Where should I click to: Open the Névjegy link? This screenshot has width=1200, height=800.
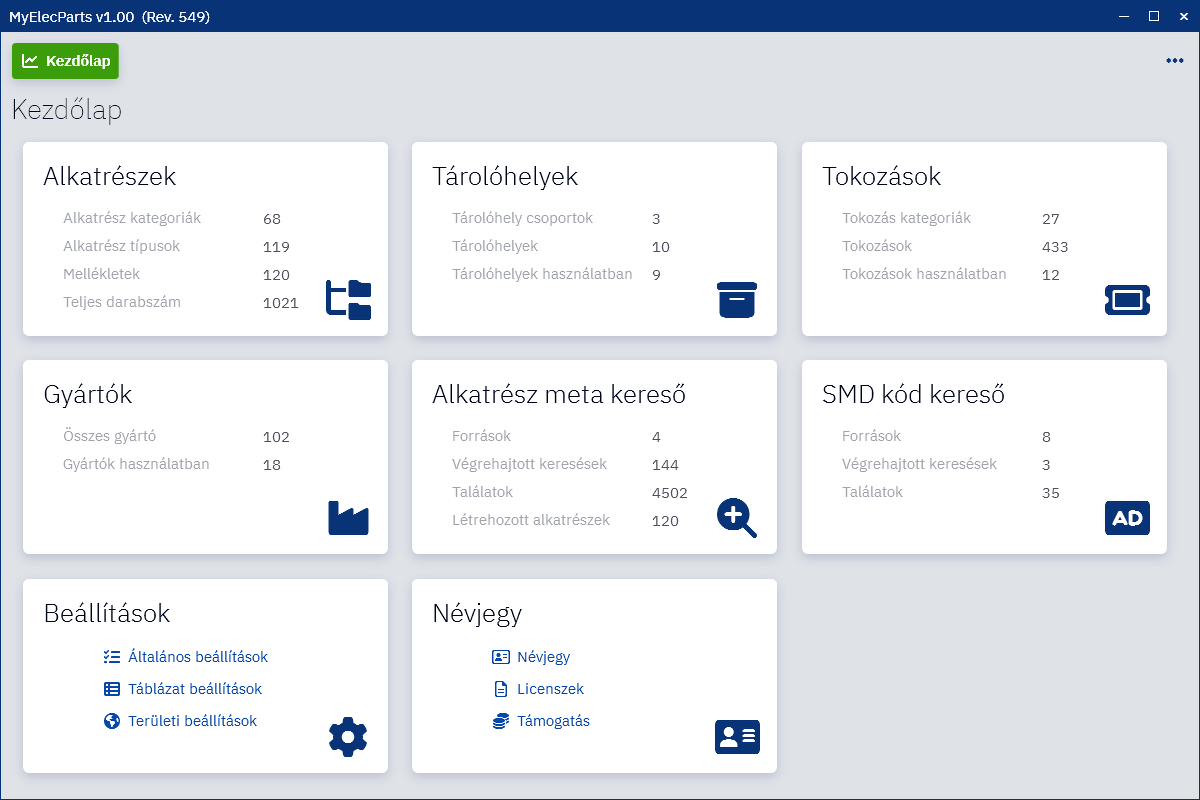[x=544, y=657]
